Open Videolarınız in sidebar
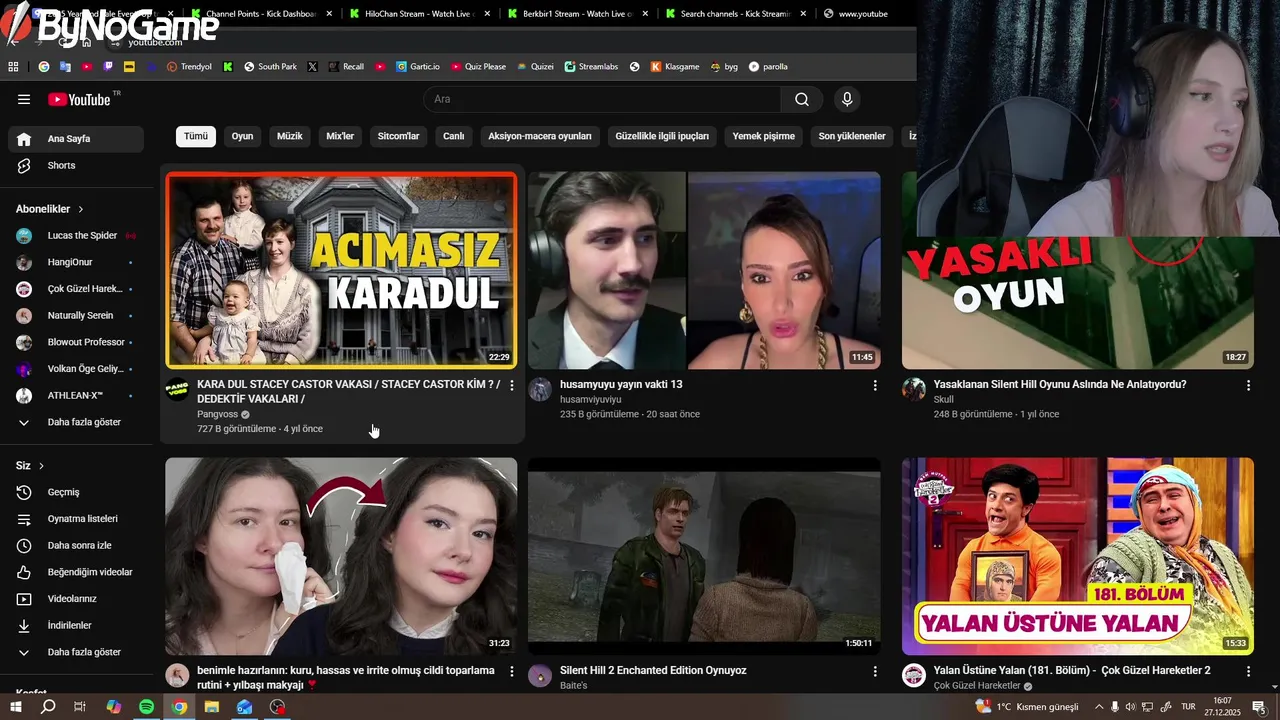This screenshot has height=720, width=1280. [76, 599]
